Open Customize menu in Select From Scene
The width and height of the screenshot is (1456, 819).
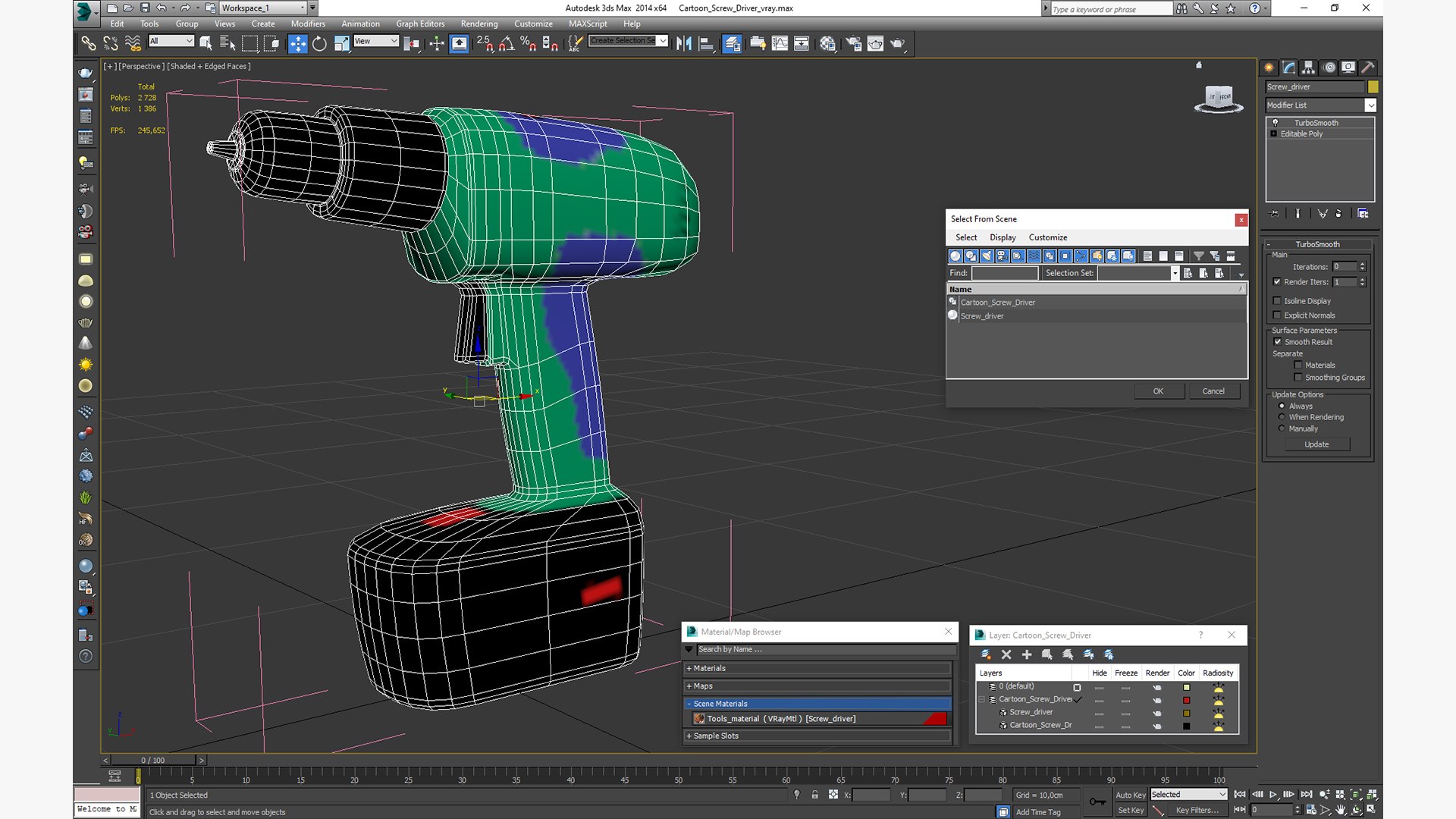[1047, 237]
